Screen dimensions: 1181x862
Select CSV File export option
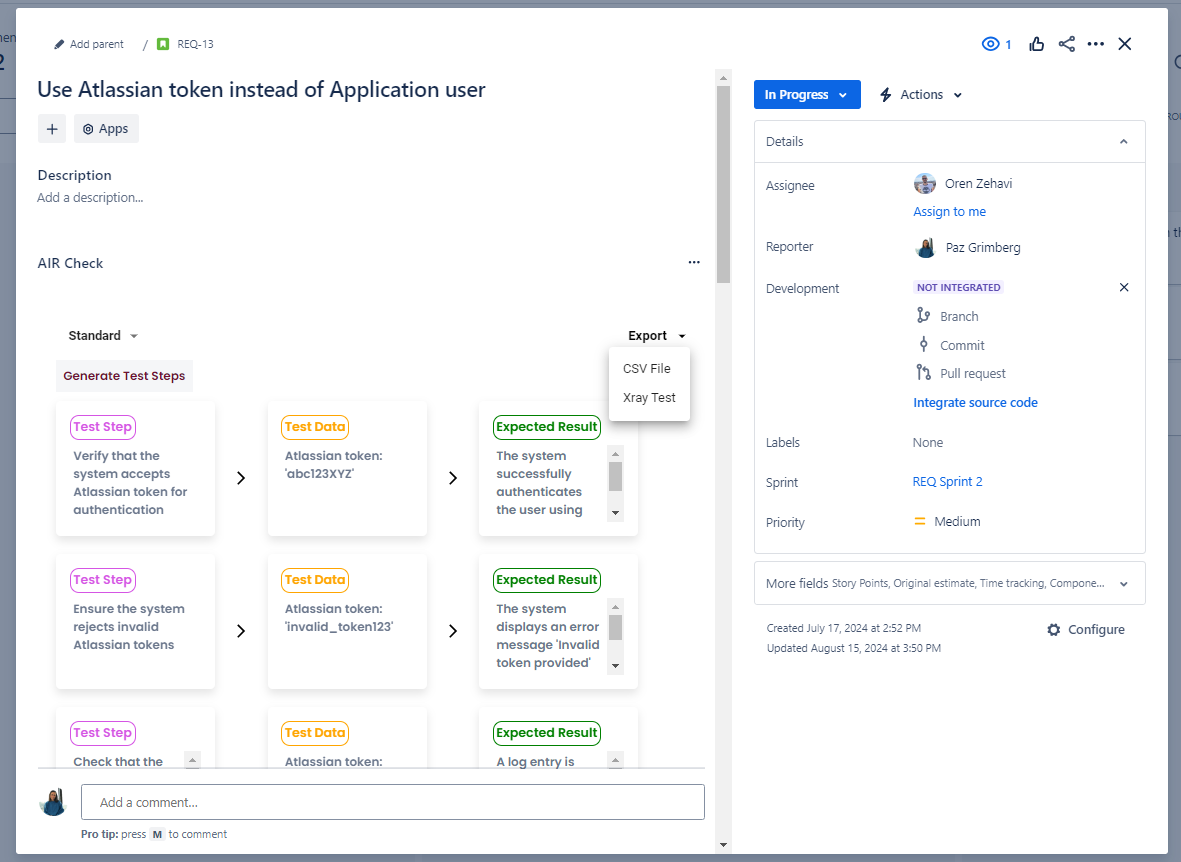tap(647, 369)
